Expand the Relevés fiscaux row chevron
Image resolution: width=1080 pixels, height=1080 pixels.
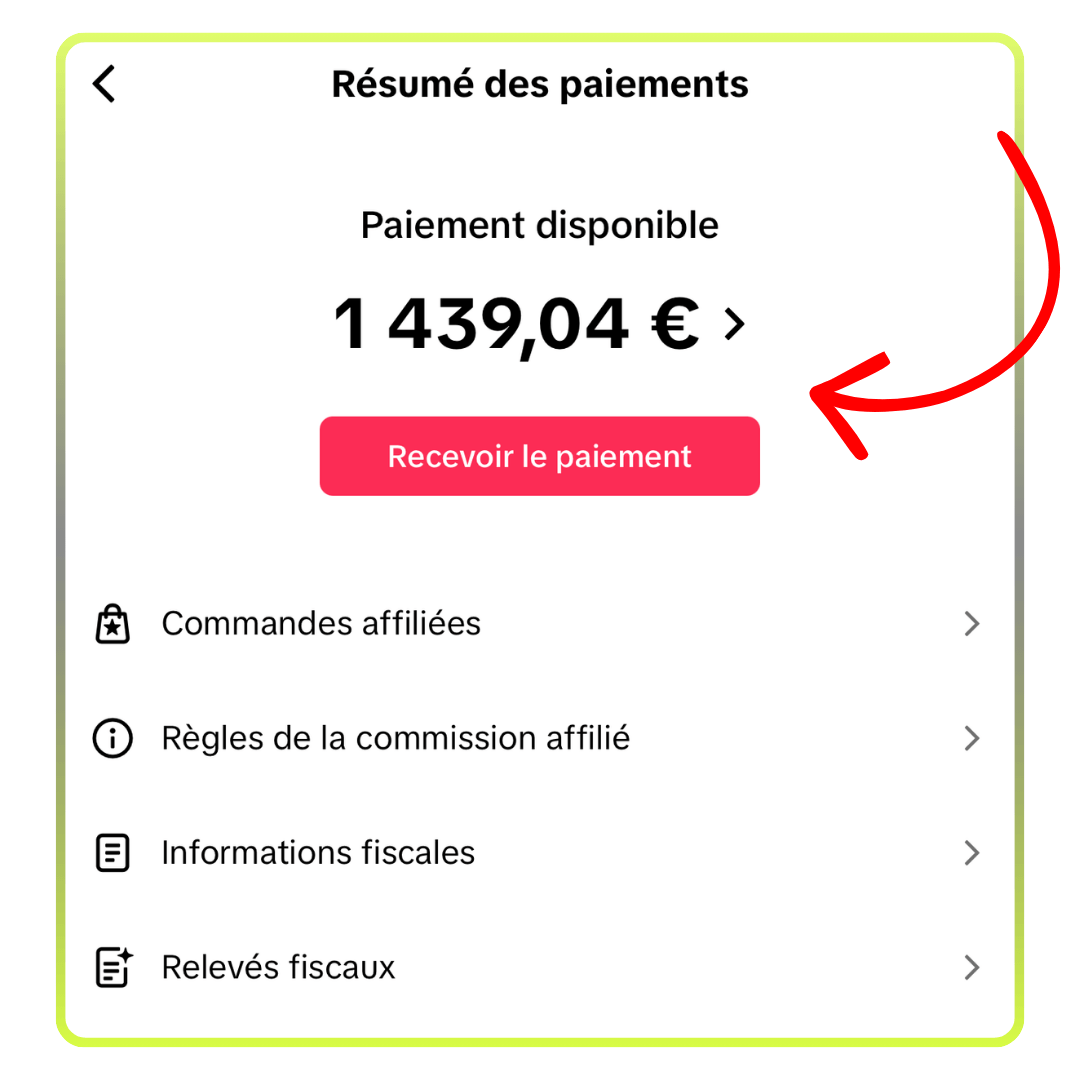[970, 967]
